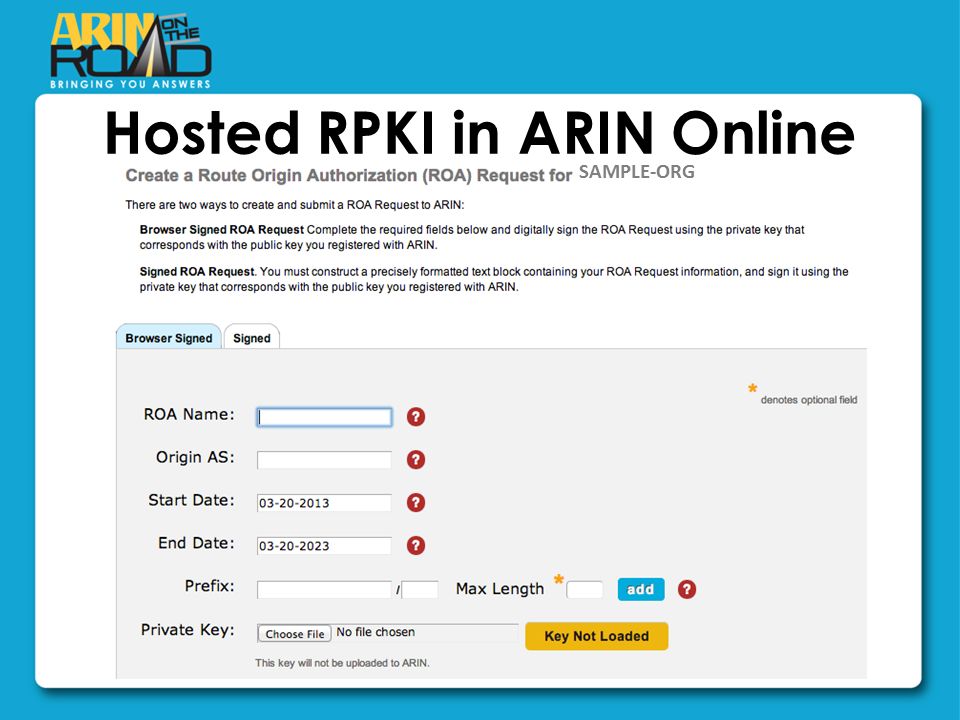This screenshot has height=720, width=960.
Task: Click the Start Date field 03-20-2013
Action: point(324,503)
